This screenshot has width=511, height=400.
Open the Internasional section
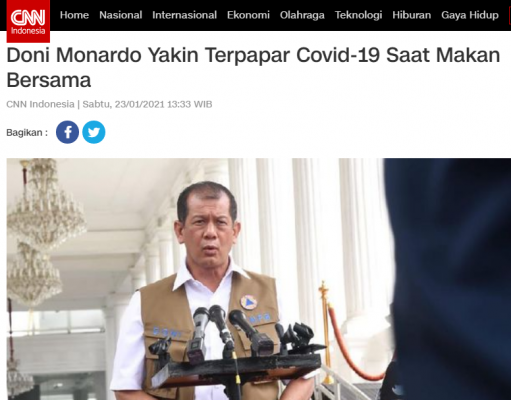click(x=184, y=15)
